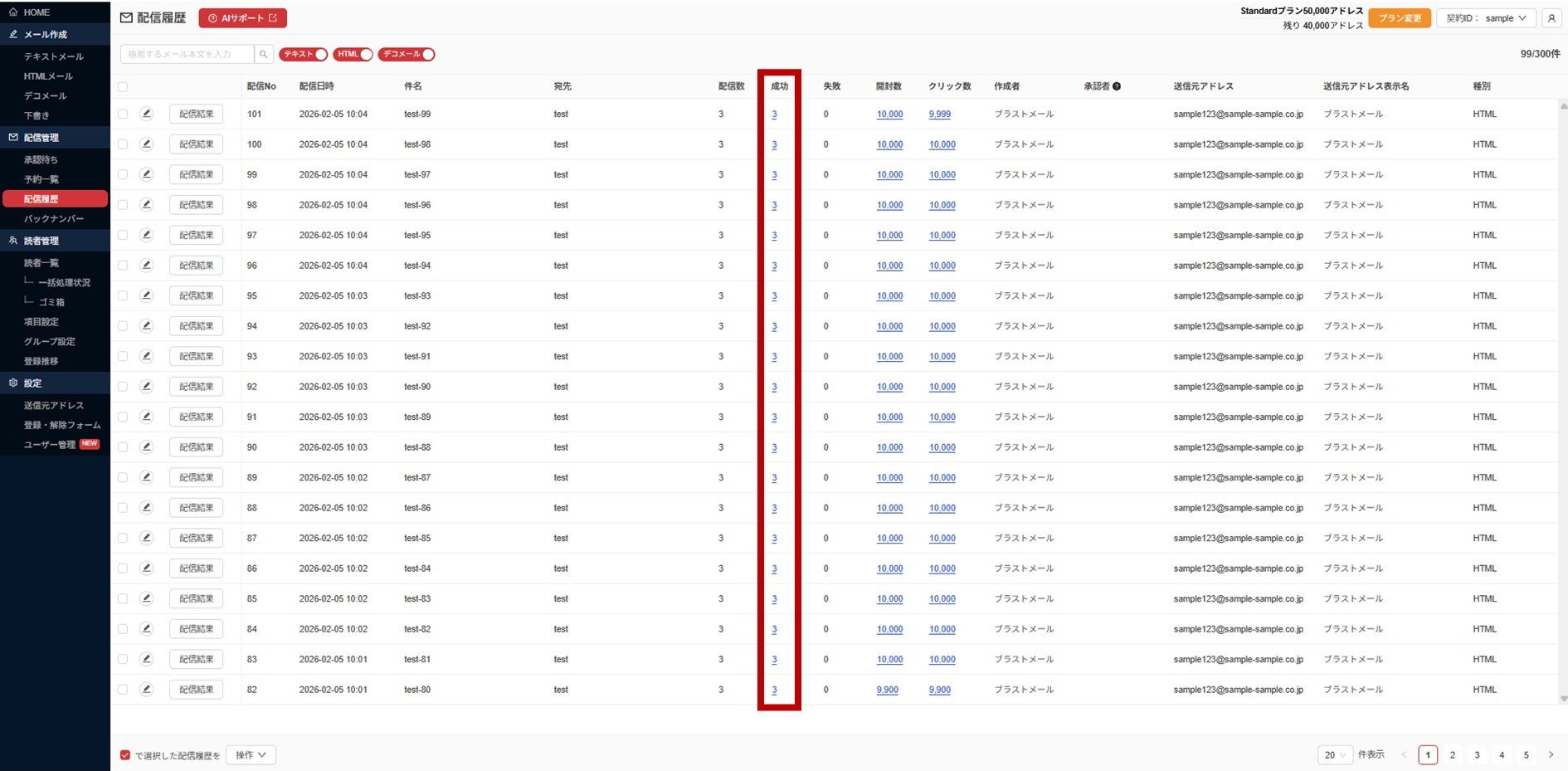This screenshot has height=771, width=1568.
Task: Edit the test-80 delivery with pencil icon
Action: [147, 690]
